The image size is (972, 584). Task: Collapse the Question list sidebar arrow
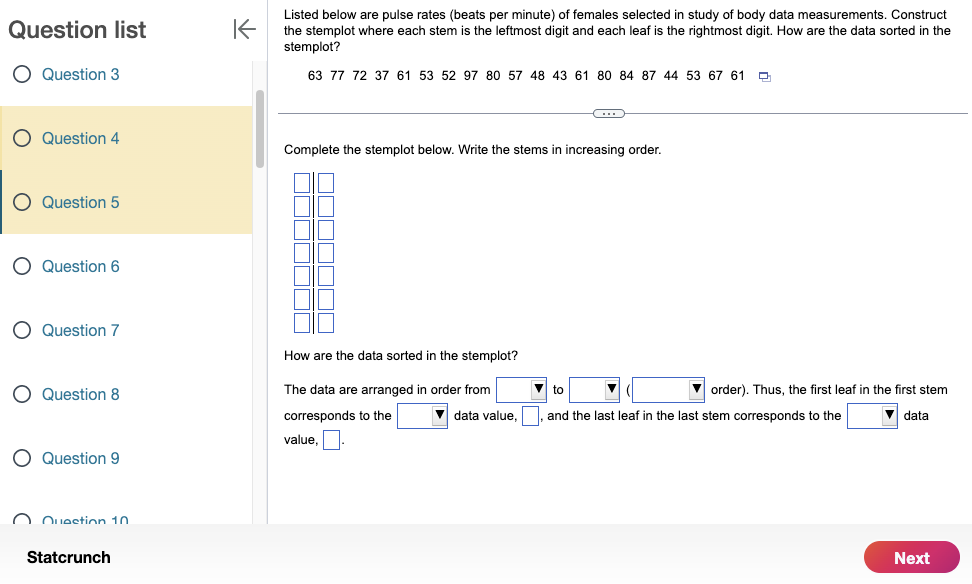click(243, 29)
